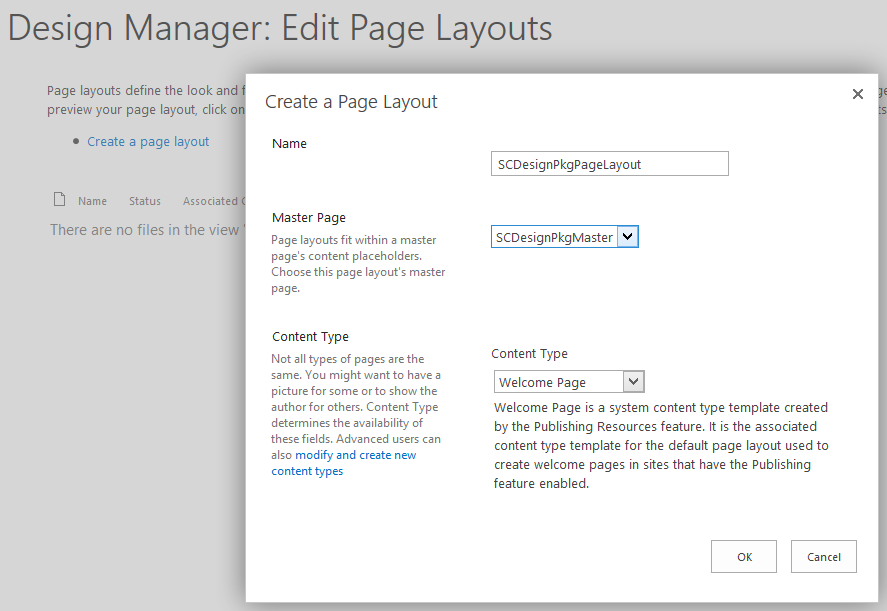Sort by the Status column header

145,201
